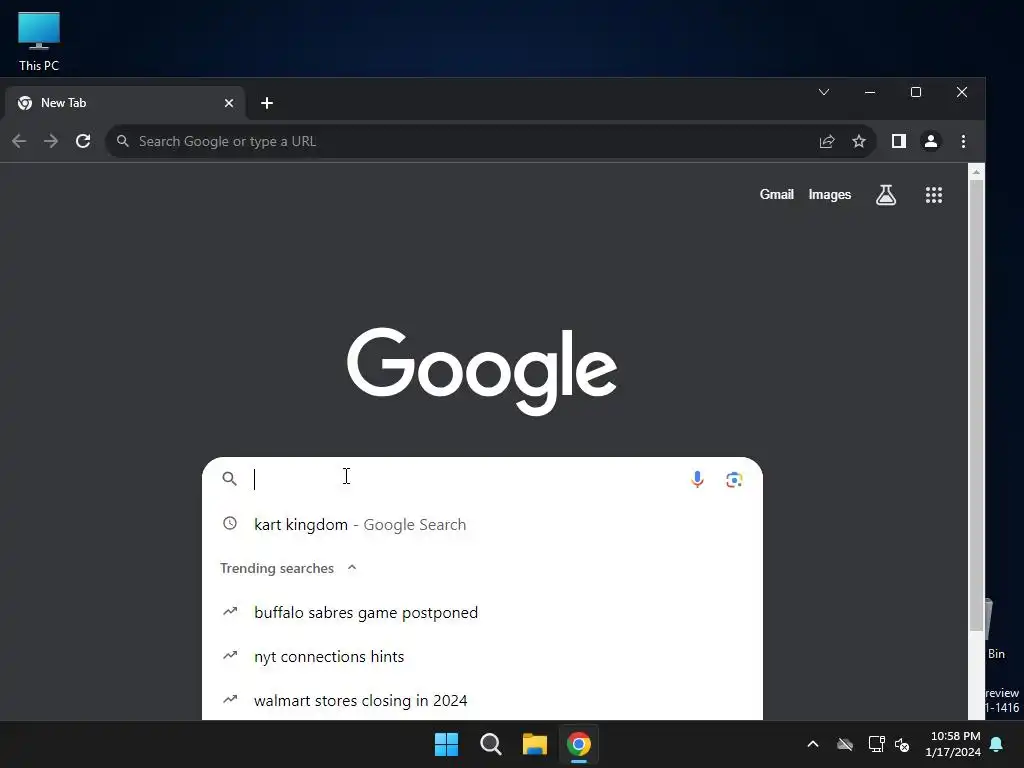Open the taskbar clock and date
The width and height of the screenshot is (1024, 768).
tap(953, 744)
